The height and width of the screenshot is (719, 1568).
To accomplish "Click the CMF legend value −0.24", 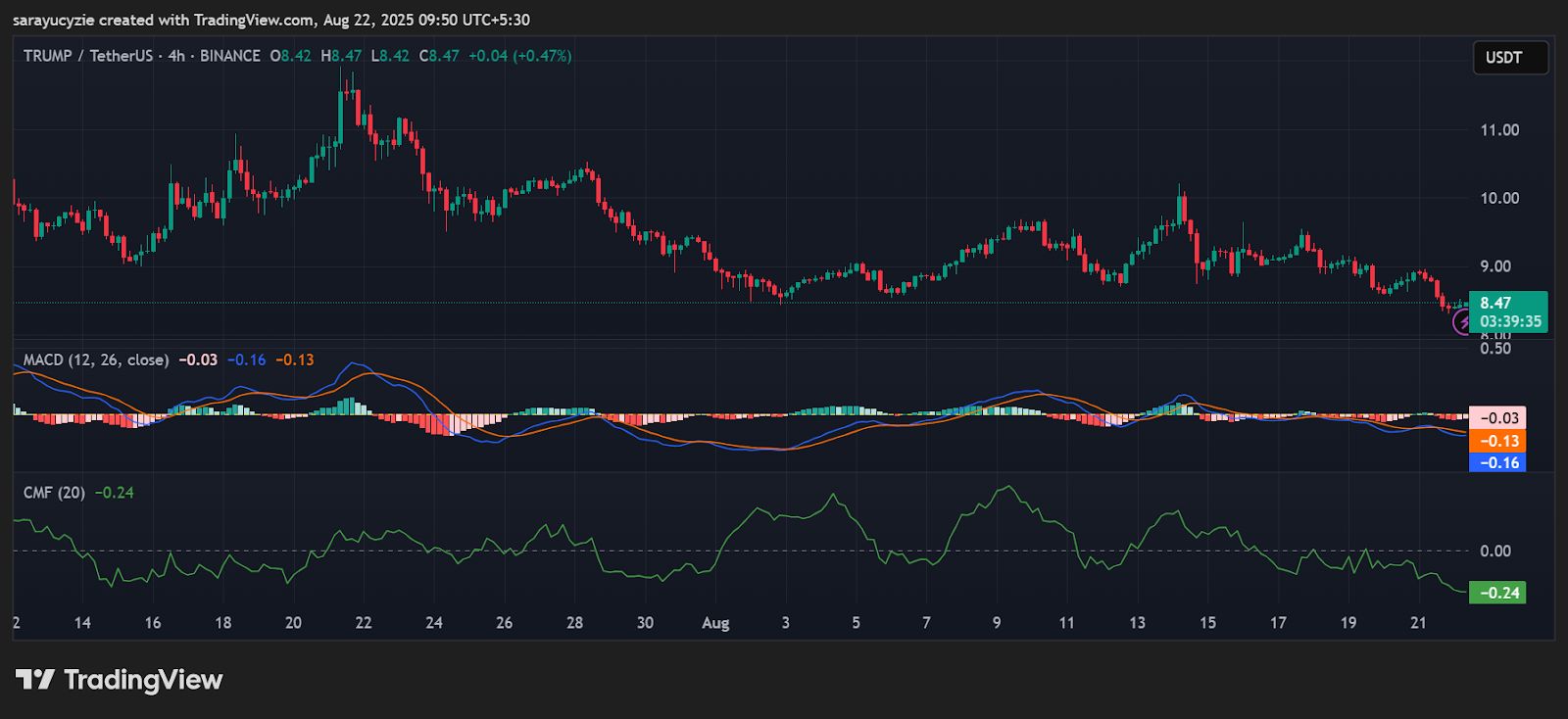I will pyautogui.click(x=115, y=493).
